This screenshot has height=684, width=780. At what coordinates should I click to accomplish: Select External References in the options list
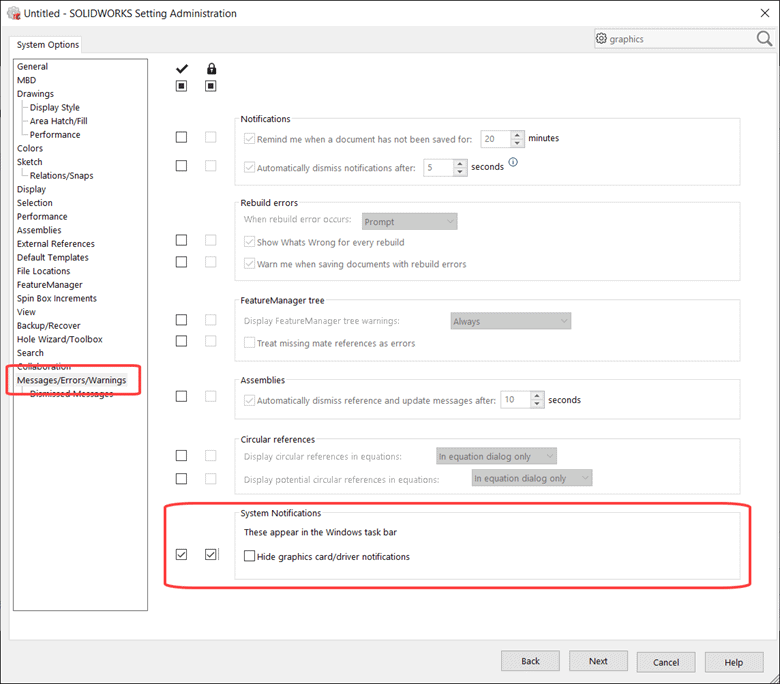click(56, 244)
